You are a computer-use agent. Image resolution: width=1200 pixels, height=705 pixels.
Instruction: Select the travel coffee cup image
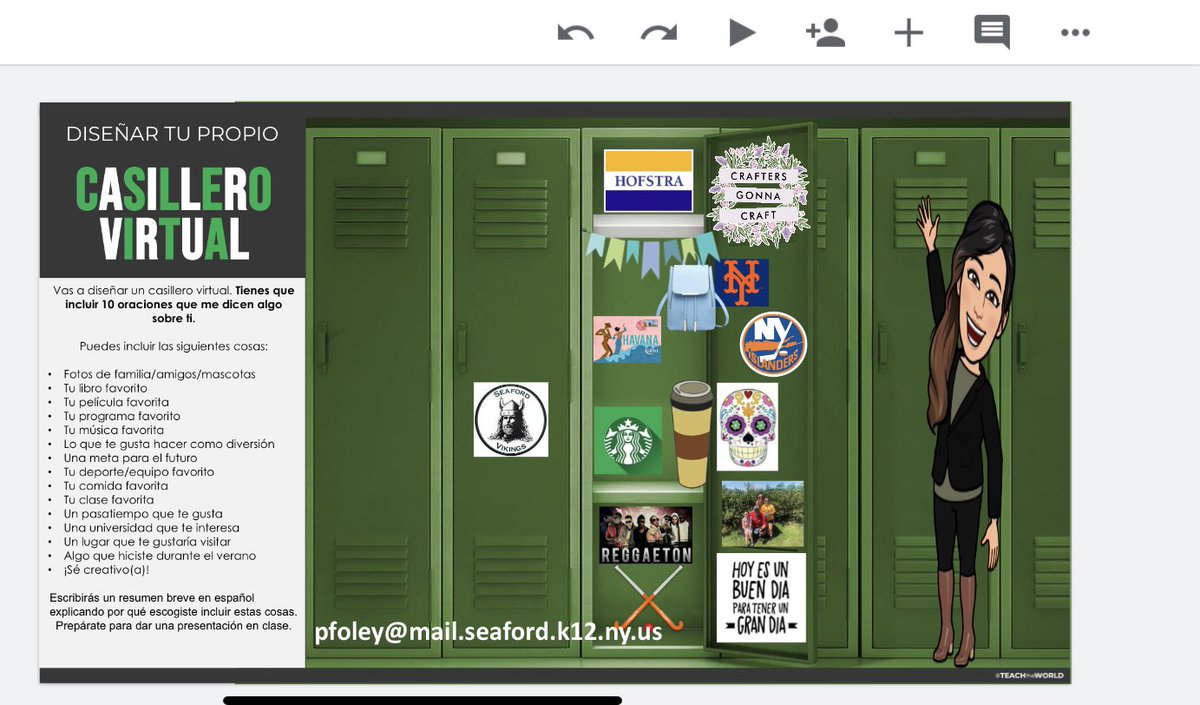coord(691,433)
